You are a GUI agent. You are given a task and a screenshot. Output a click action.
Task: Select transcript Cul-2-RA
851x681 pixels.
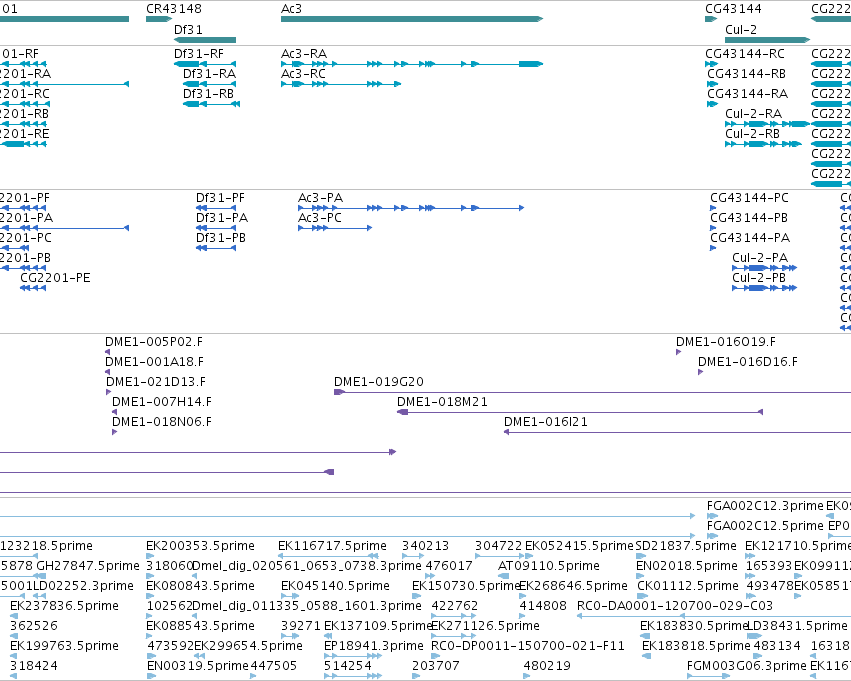pyautogui.click(x=767, y=124)
